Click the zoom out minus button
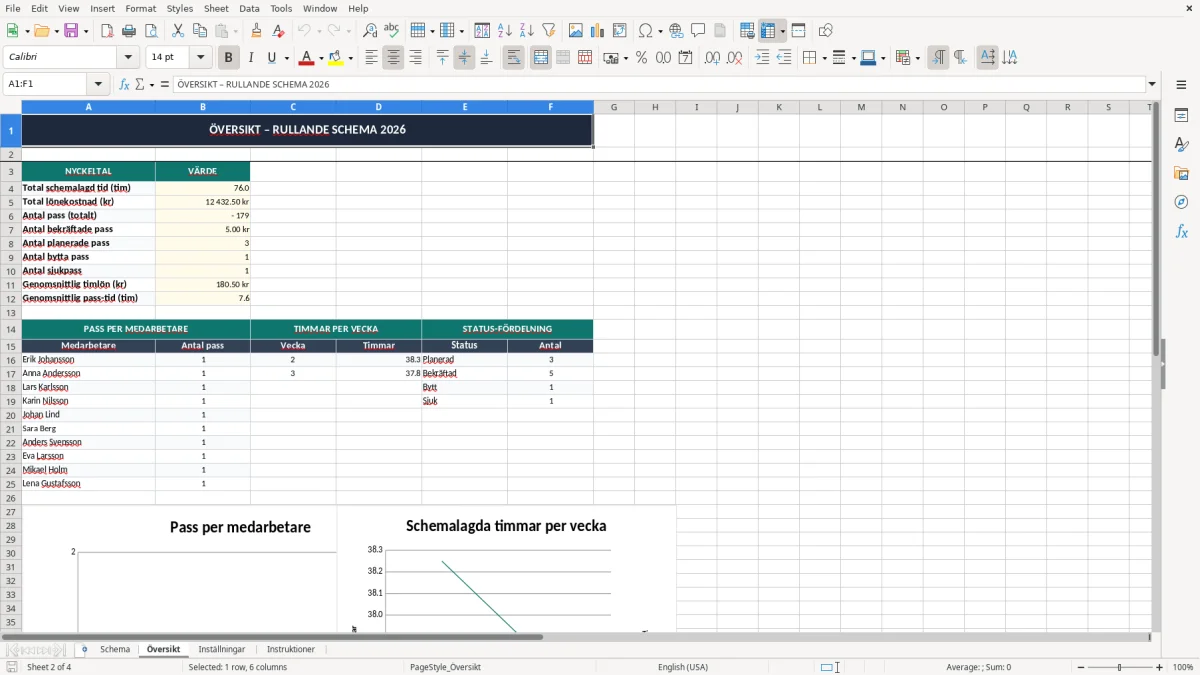 (x=1081, y=667)
